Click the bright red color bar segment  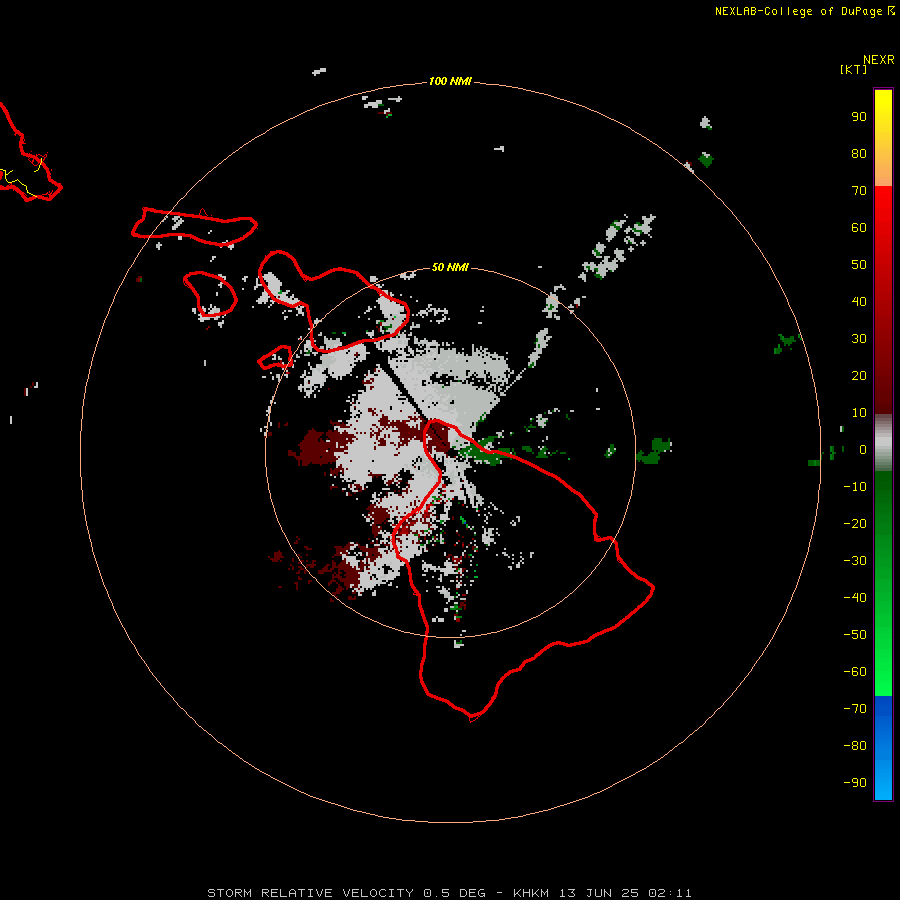tap(883, 300)
